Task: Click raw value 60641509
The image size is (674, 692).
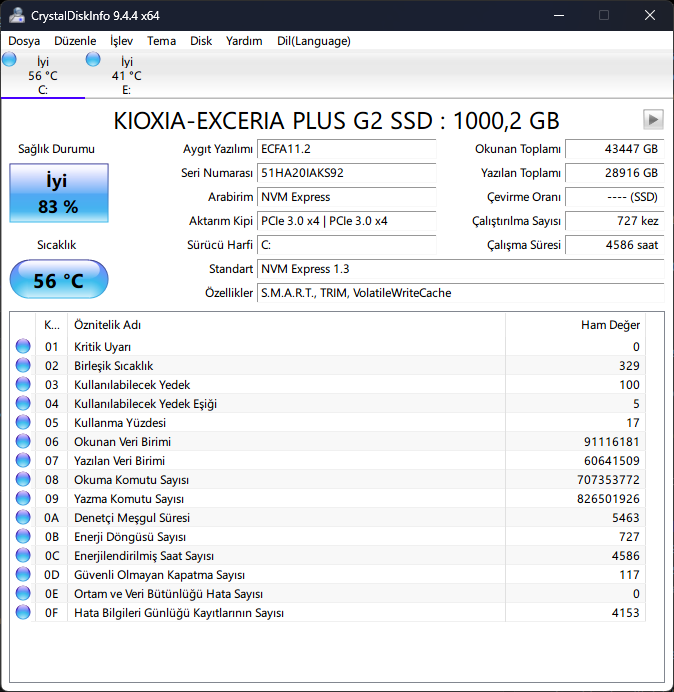Action: coord(611,461)
